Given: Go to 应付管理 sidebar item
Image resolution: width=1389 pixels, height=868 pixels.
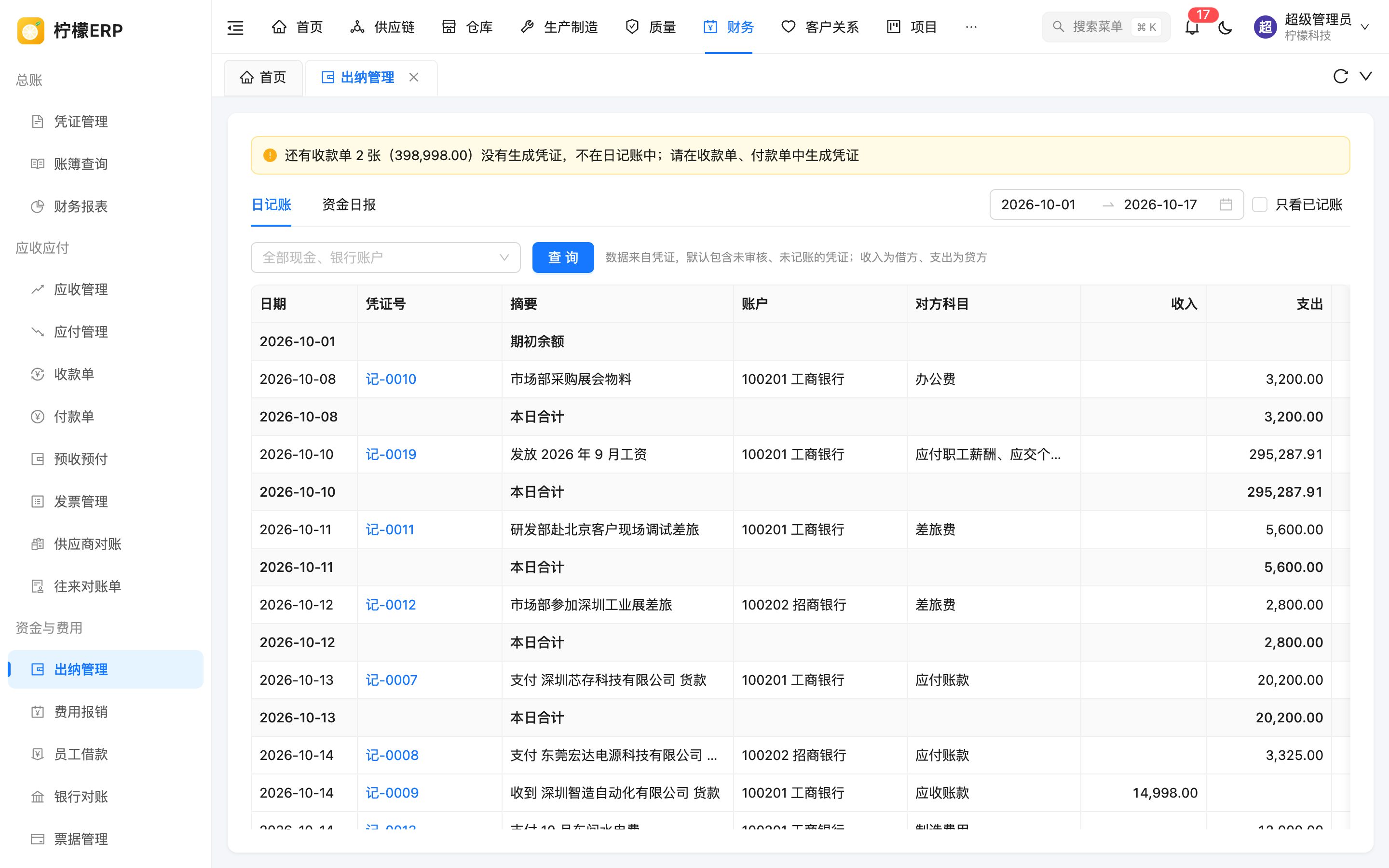Looking at the screenshot, I should click(106, 332).
